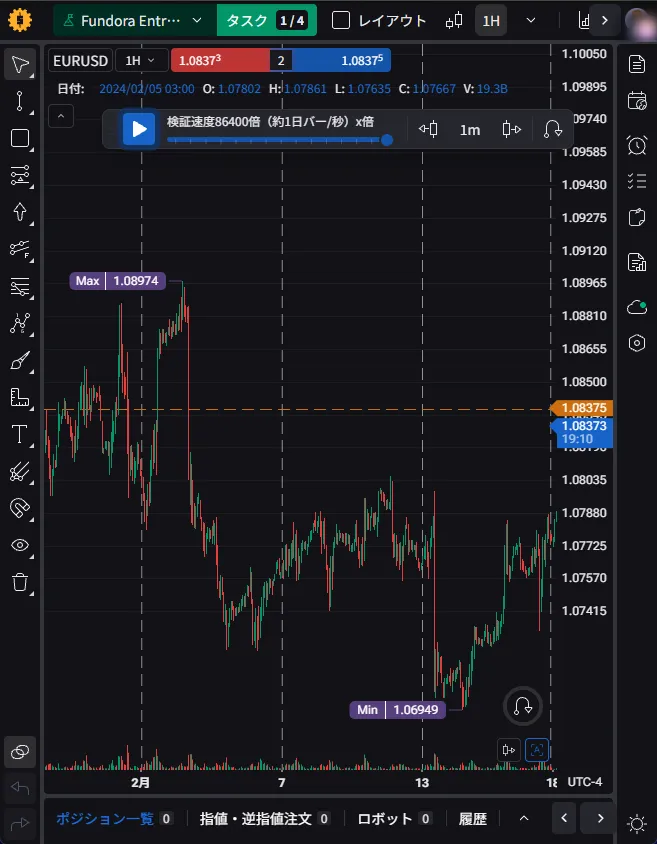Toggle the brightness theme icon
This screenshot has width=657, height=844.
point(637,824)
